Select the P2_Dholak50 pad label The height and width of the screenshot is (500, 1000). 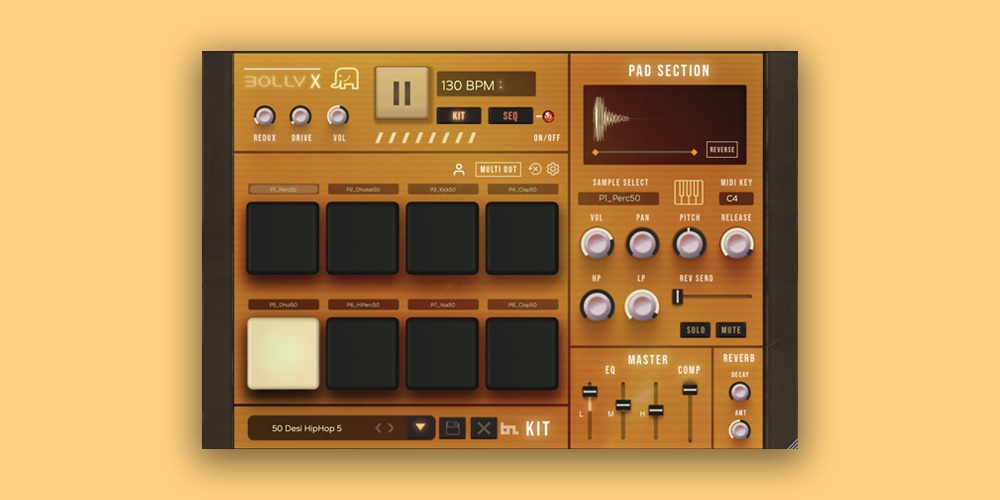tap(363, 189)
